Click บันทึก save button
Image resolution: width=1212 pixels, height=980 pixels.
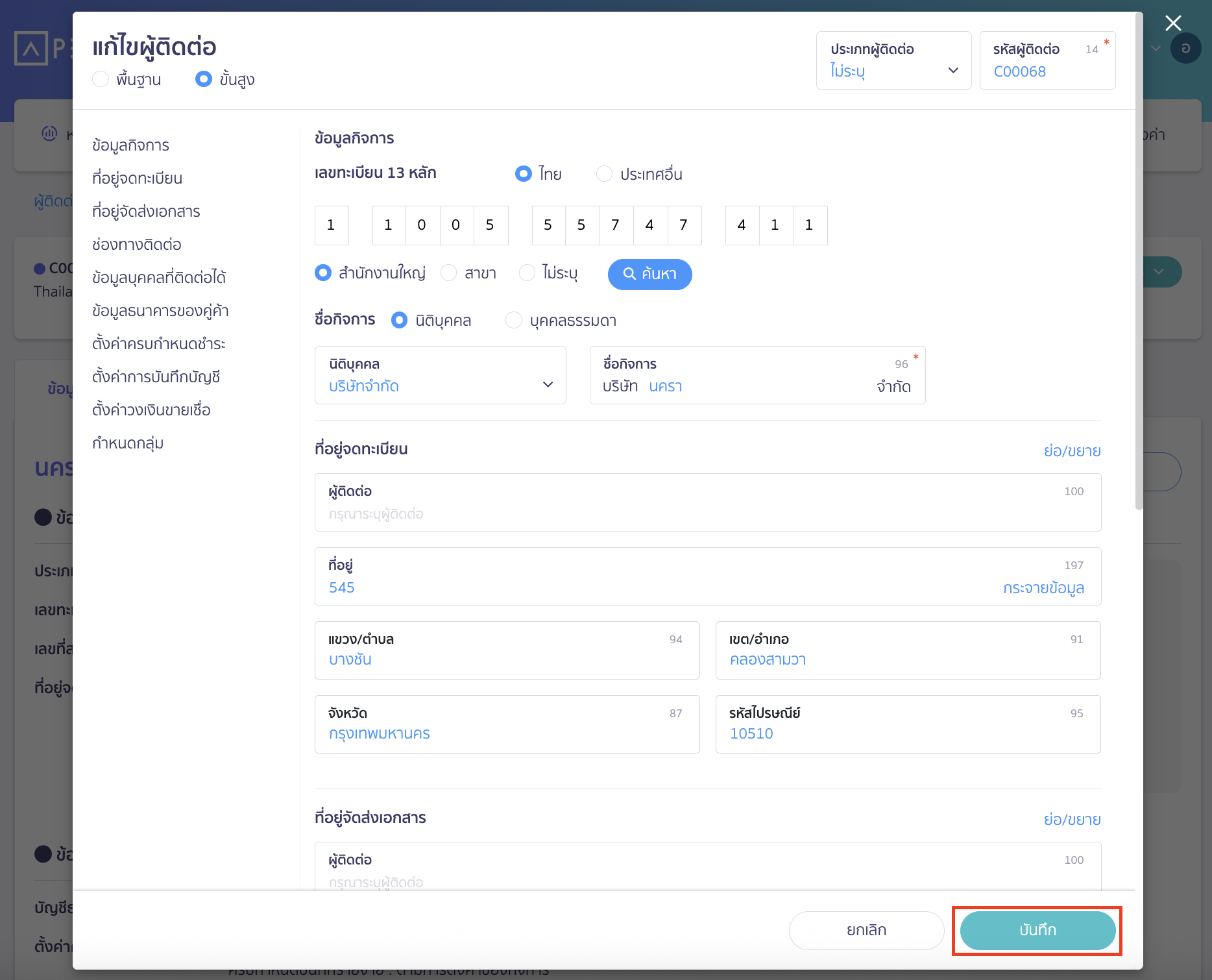tap(1037, 930)
